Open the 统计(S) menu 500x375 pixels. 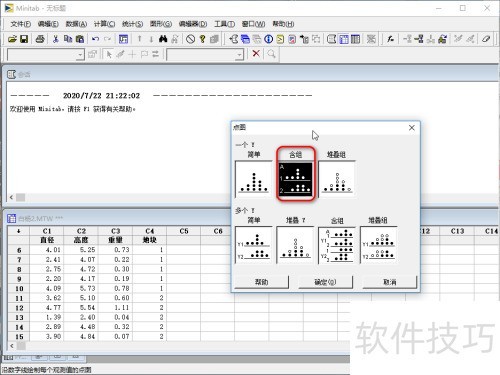(x=132, y=24)
